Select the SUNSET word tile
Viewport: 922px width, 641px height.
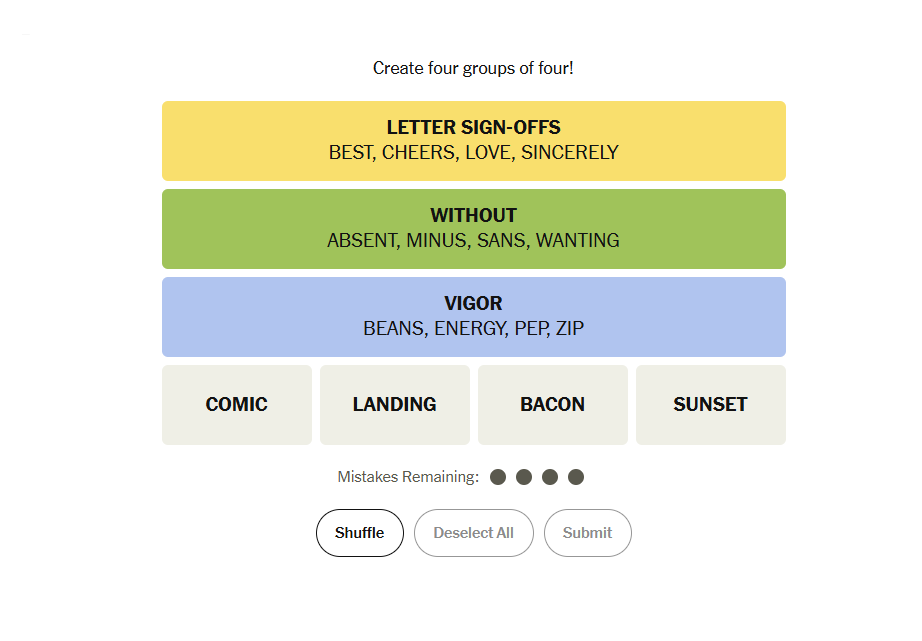coord(710,405)
